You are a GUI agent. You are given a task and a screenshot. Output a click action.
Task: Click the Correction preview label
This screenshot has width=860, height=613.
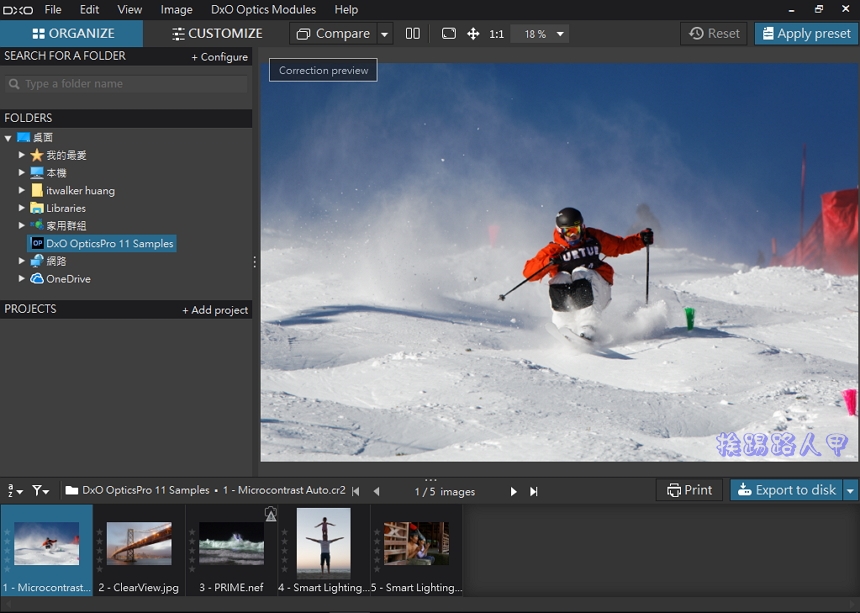tap(323, 70)
